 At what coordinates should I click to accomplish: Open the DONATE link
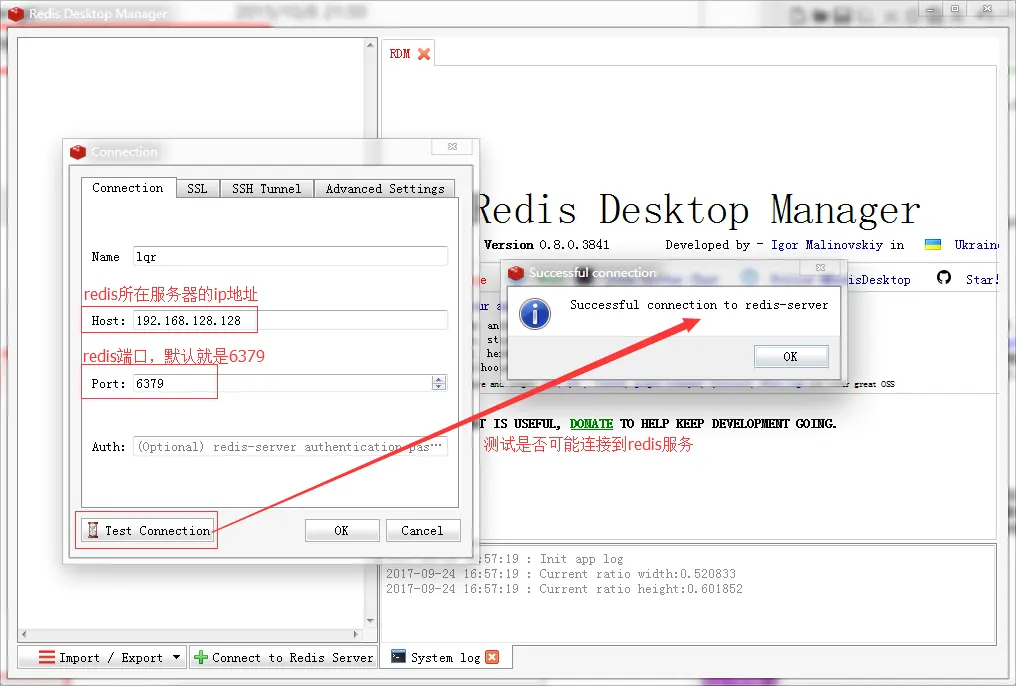(x=591, y=424)
